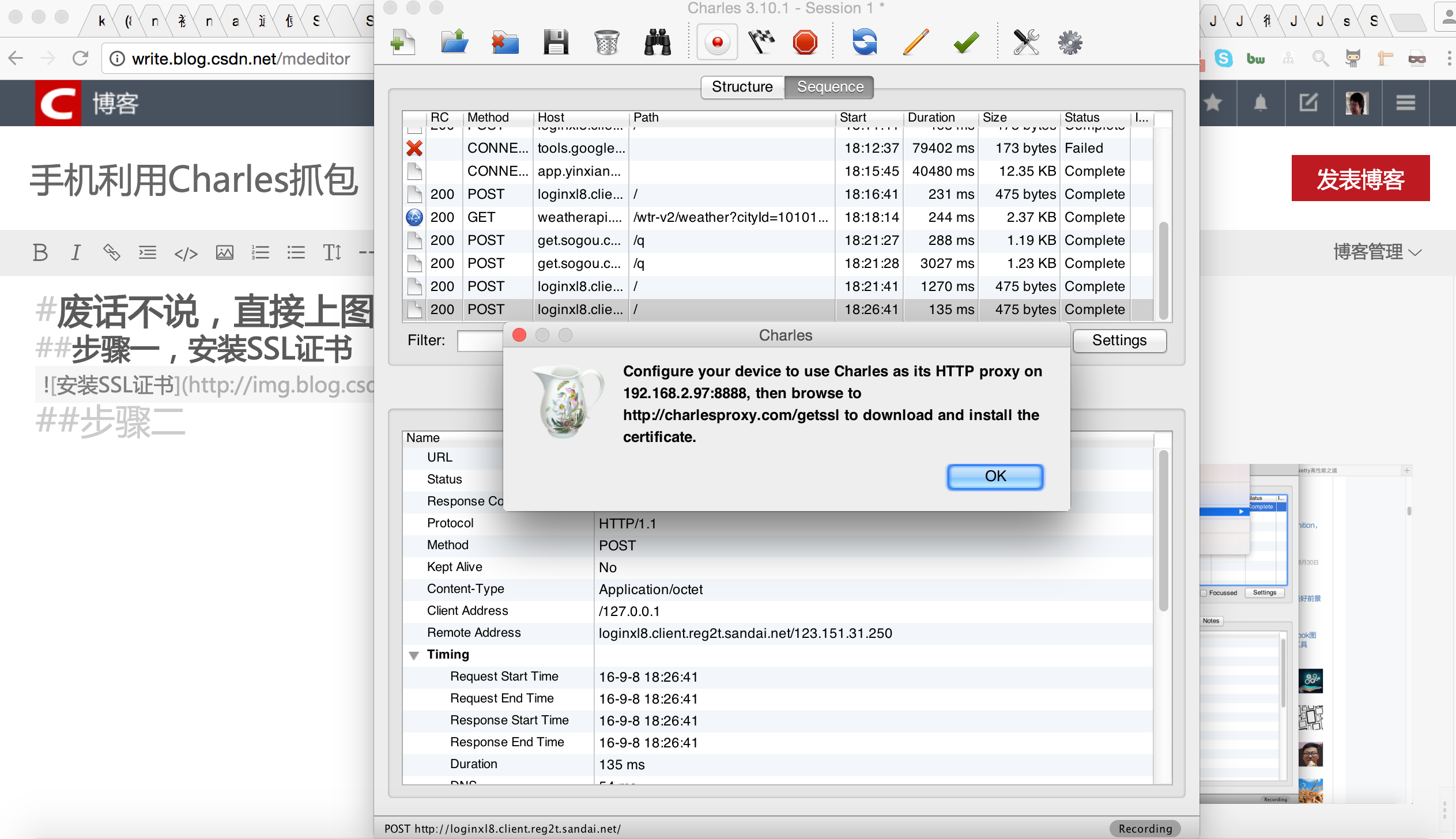The width and height of the screenshot is (1456, 839).
Task: Click the Recording status indicator in Charles
Action: (x=1145, y=829)
